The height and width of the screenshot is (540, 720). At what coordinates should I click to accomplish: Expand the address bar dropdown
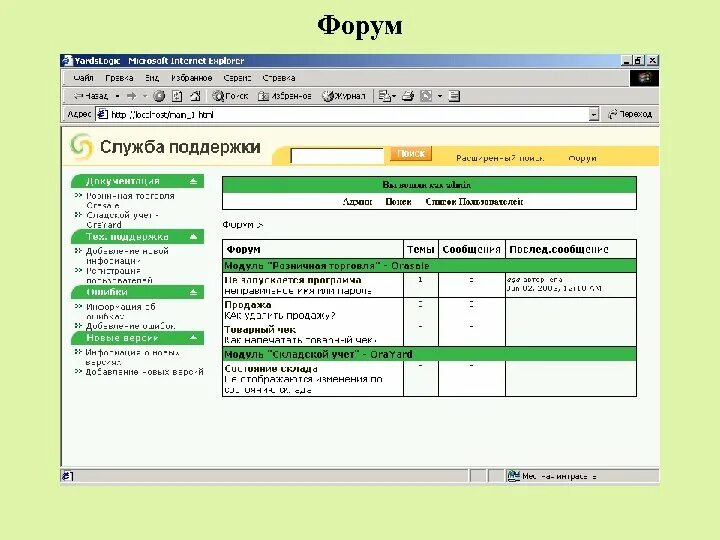(x=594, y=114)
